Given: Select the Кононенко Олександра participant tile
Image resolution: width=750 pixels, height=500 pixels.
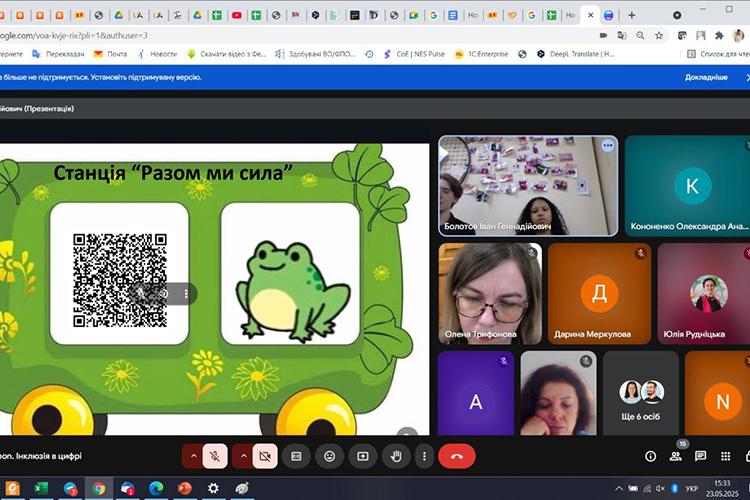Looking at the screenshot, I should pos(687,186).
